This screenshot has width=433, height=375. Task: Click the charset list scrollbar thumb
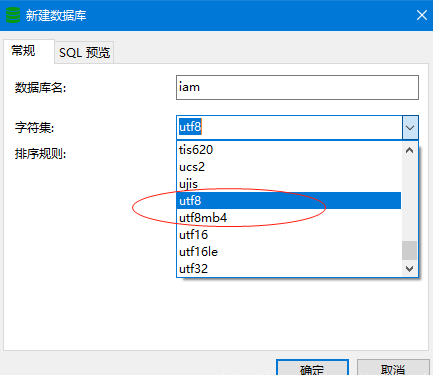(x=410, y=250)
